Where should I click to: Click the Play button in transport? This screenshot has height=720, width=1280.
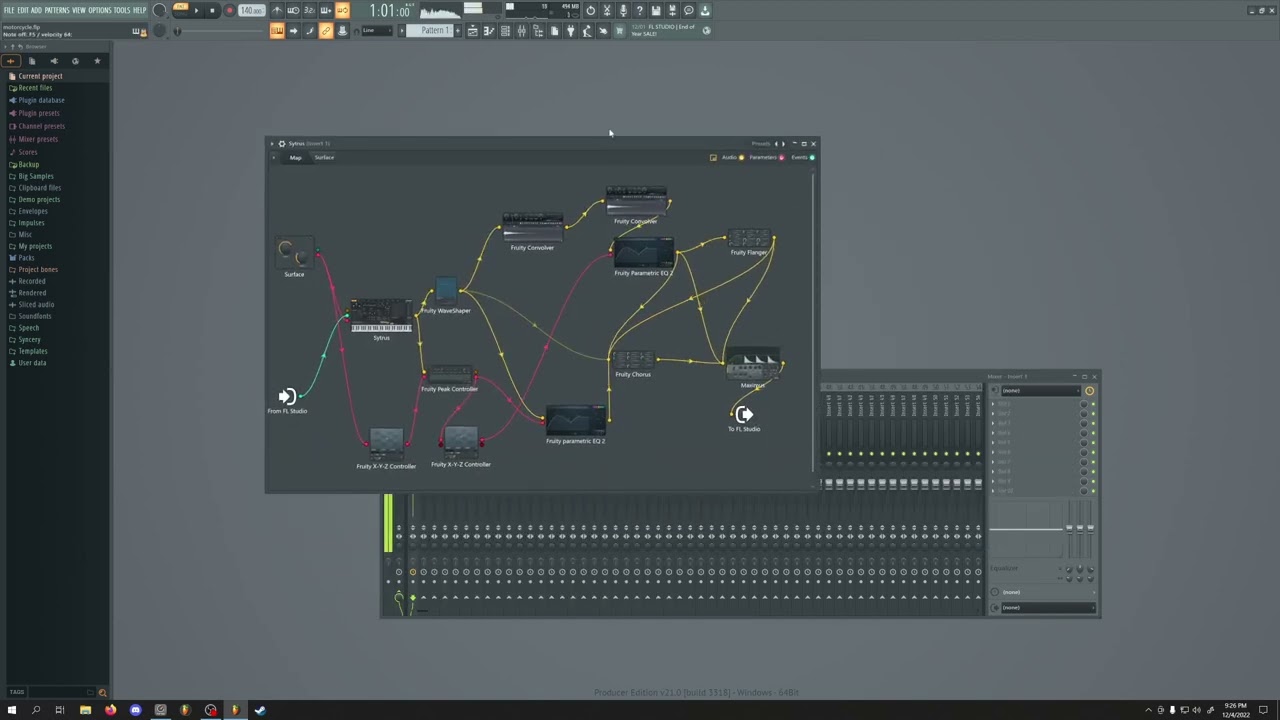[x=196, y=10]
